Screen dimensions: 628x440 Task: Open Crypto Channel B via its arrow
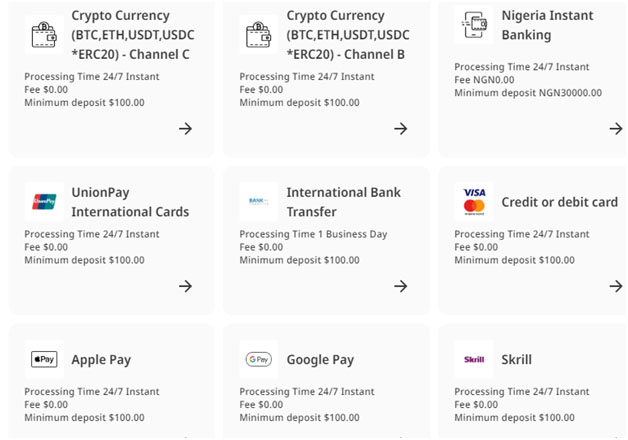pyautogui.click(x=400, y=128)
